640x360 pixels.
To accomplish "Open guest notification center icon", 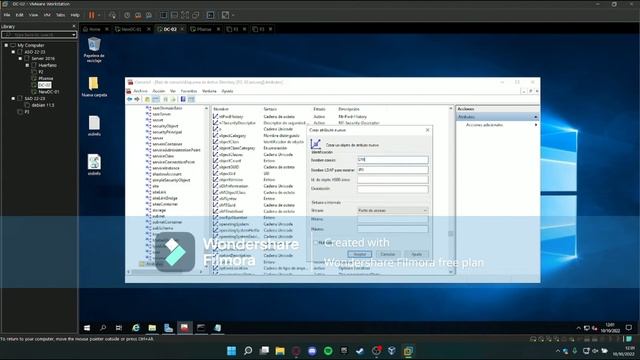I will [629, 328].
